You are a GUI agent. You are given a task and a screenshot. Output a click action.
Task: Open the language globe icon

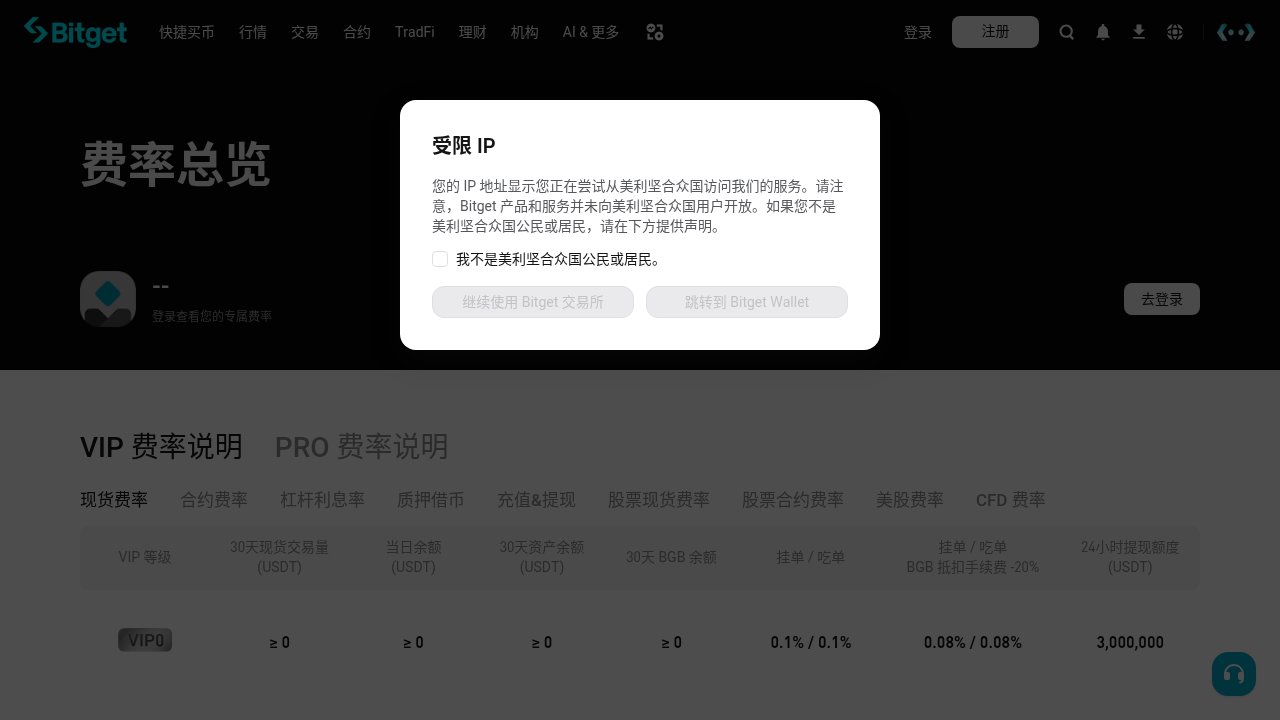coord(1175,32)
